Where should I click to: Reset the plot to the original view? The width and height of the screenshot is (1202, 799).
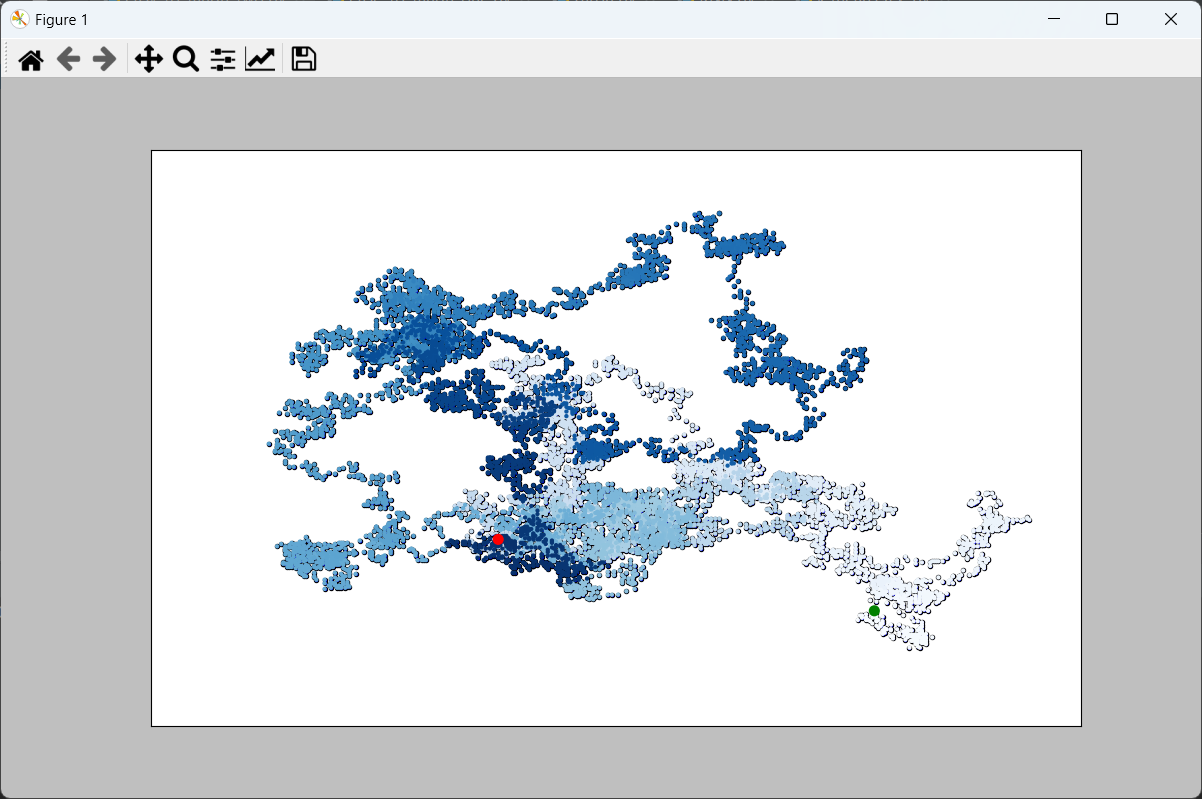coord(31,60)
